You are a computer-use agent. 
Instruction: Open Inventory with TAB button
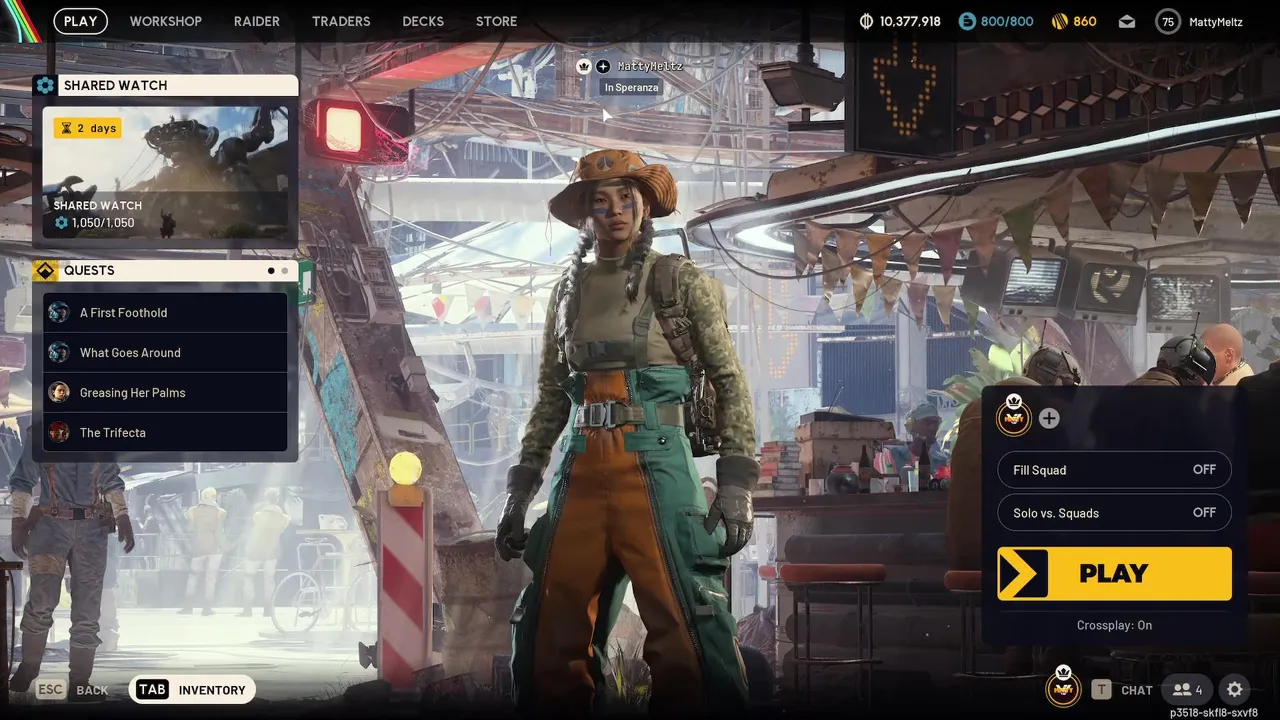tap(192, 689)
